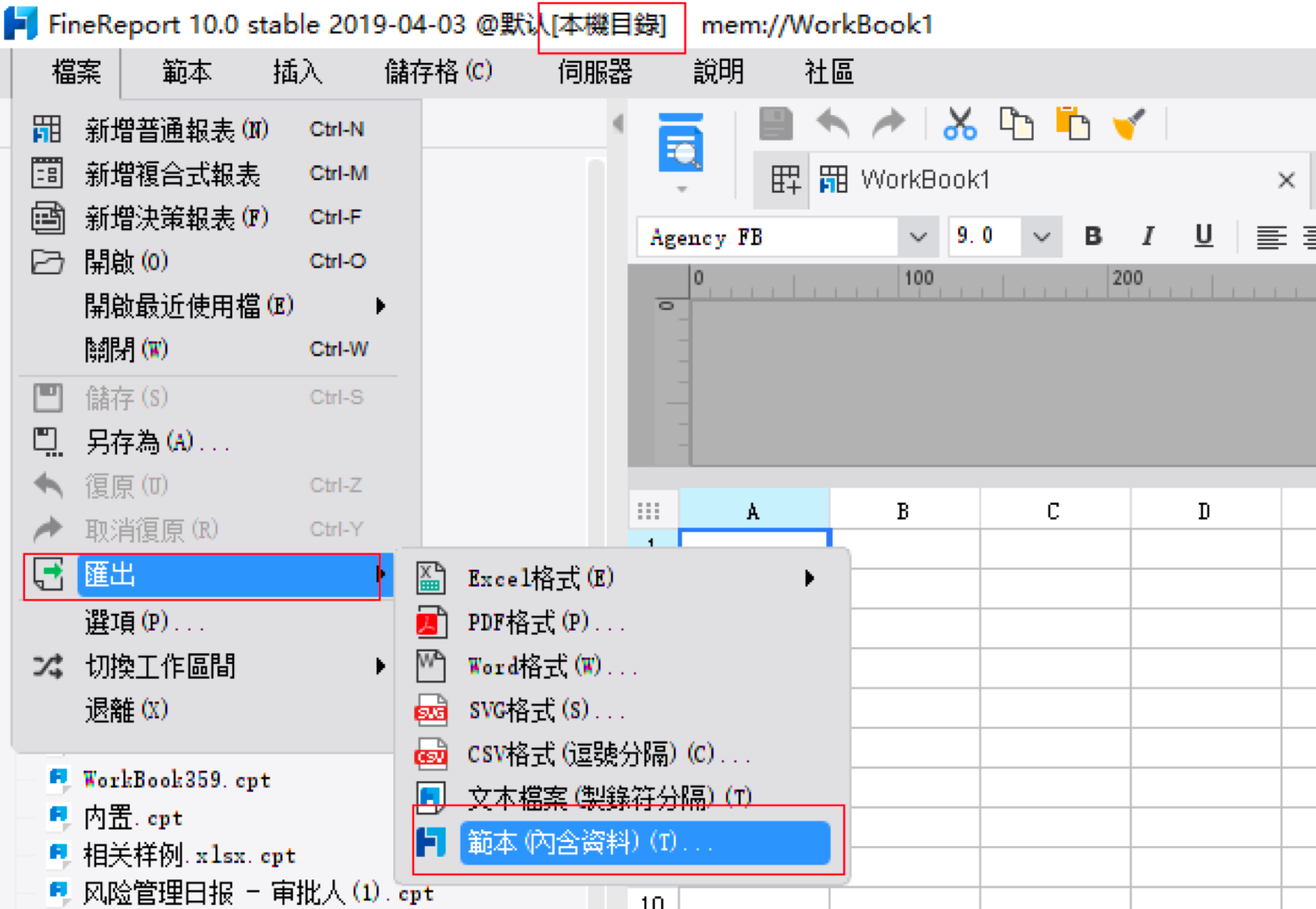
Task: Click the save disk toolbar icon
Action: pos(776,124)
